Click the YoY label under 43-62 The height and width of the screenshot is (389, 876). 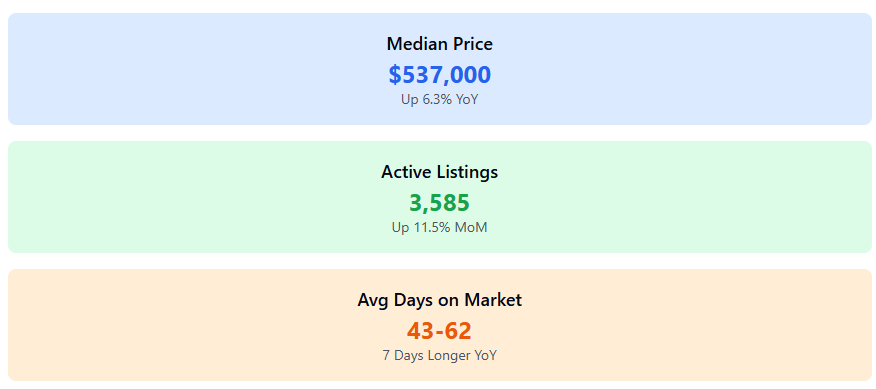pos(485,355)
